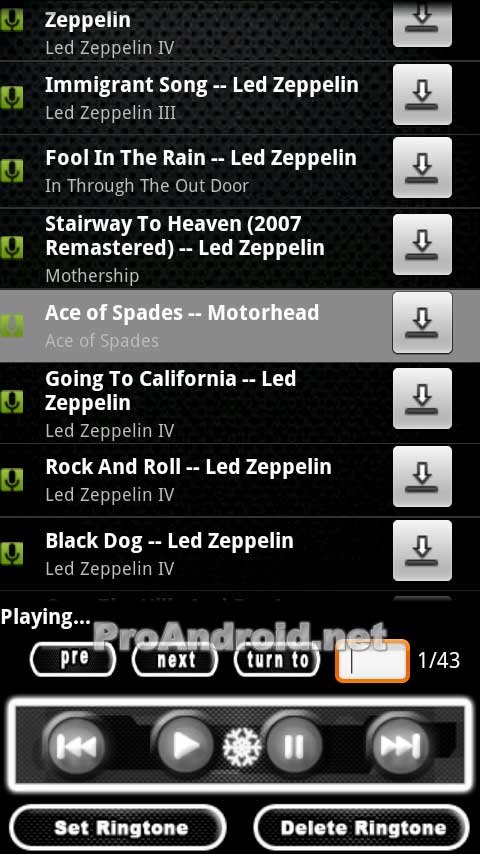Download Stairway To Heaven ringtone
Screen dimensions: 480x854
[x=422, y=245]
